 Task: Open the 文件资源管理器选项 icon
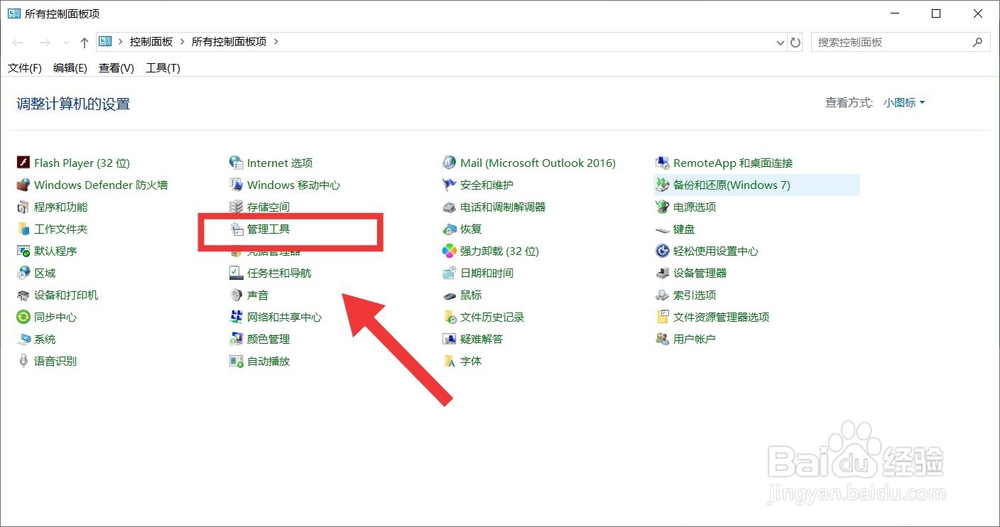point(663,317)
